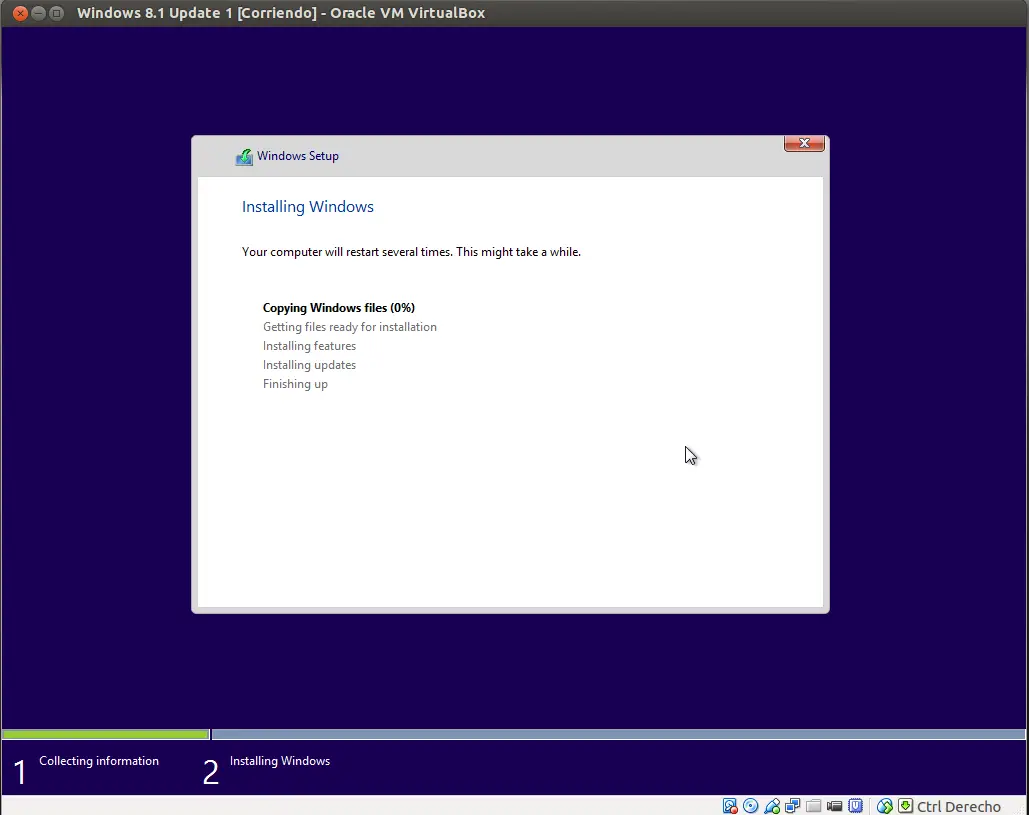Click the keyboard capture arrow icon
The height and width of the screenshot is (815, 1029).
(x=906, y=806)
